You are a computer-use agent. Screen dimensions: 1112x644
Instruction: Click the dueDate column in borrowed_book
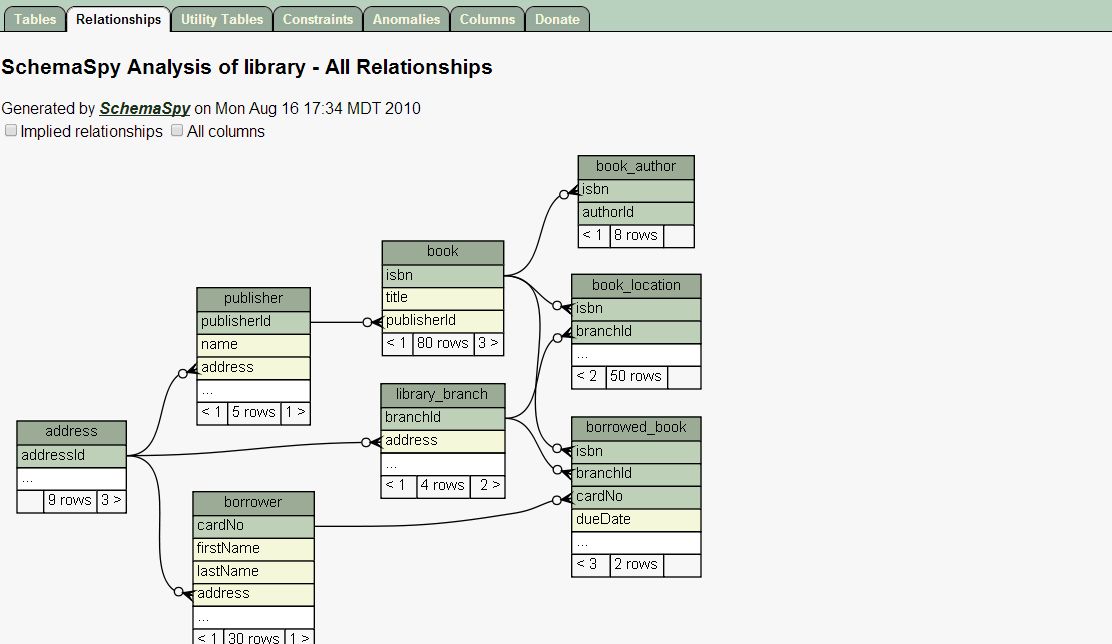click(x=636, y=520)
